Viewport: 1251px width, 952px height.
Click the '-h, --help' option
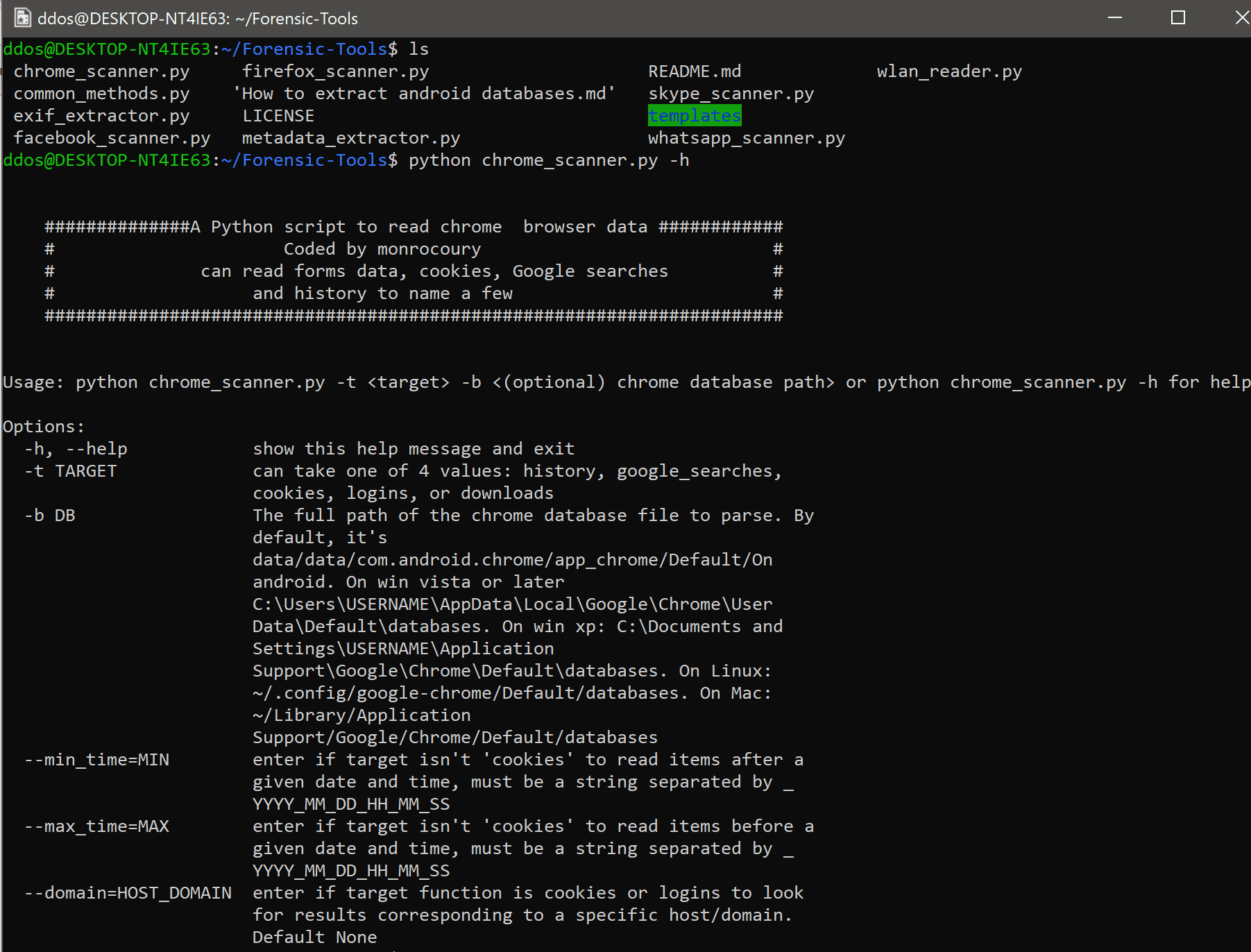(x=76, y=449)
